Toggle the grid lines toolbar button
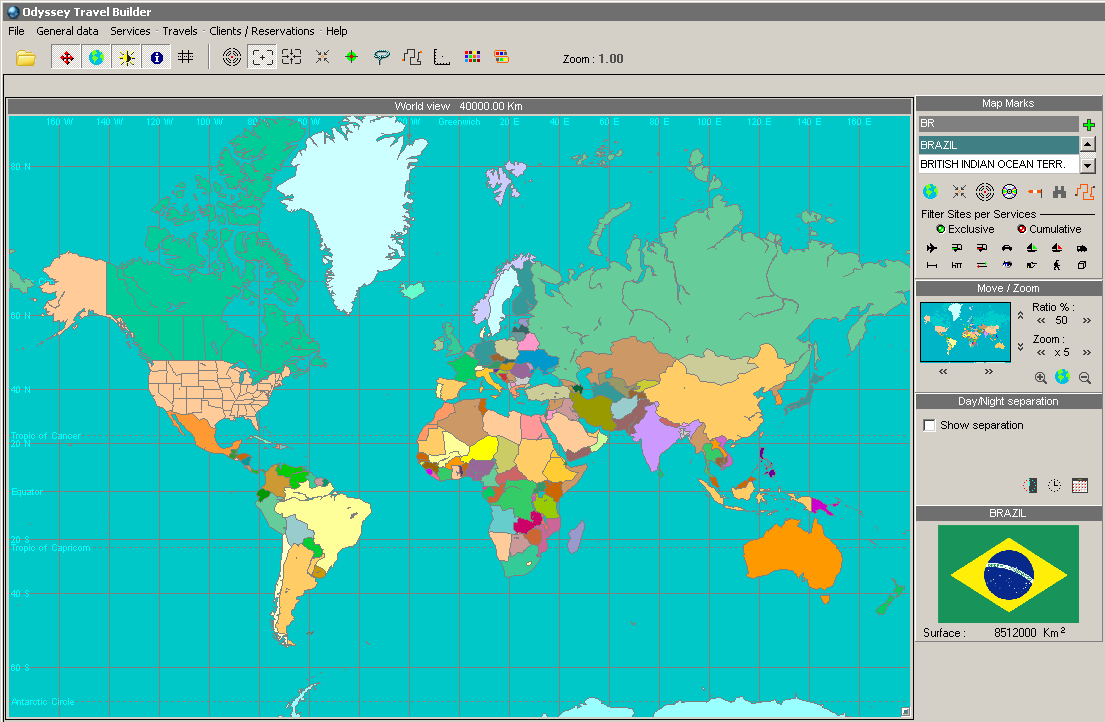 (x=186, y=58)
